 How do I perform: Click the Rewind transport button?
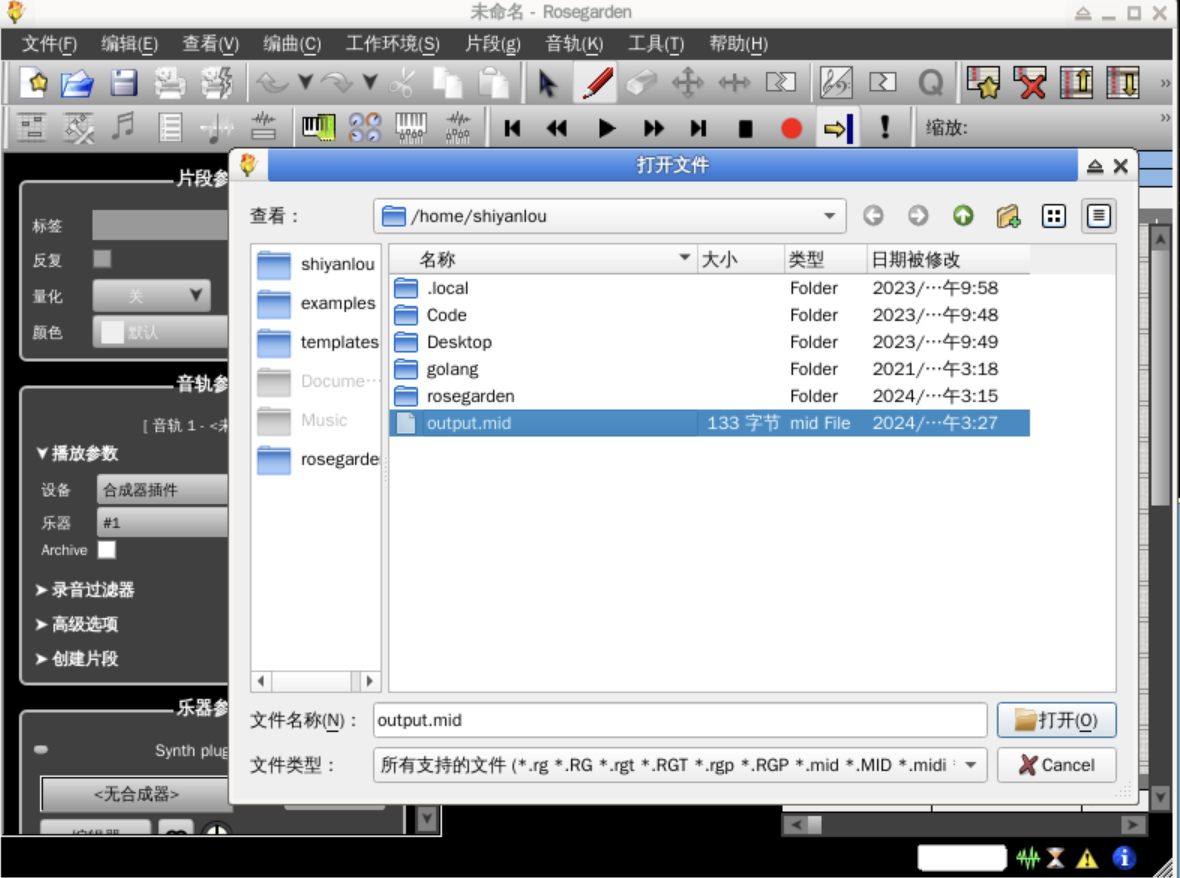557,129
